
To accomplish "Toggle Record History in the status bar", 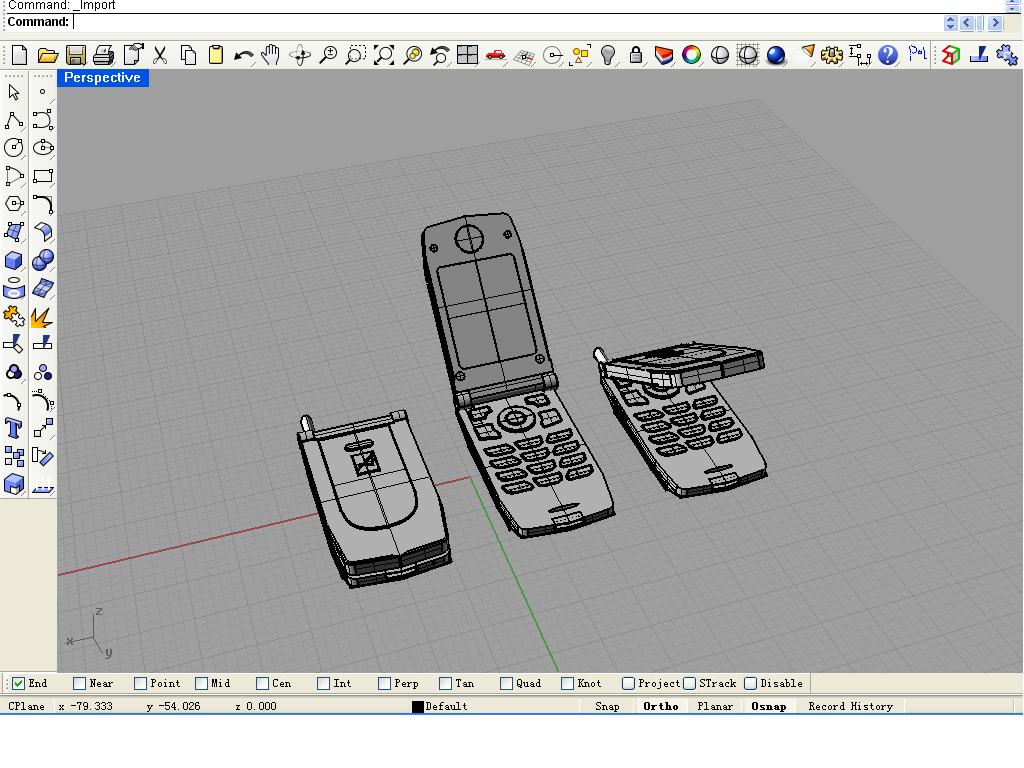I will 850,707.
